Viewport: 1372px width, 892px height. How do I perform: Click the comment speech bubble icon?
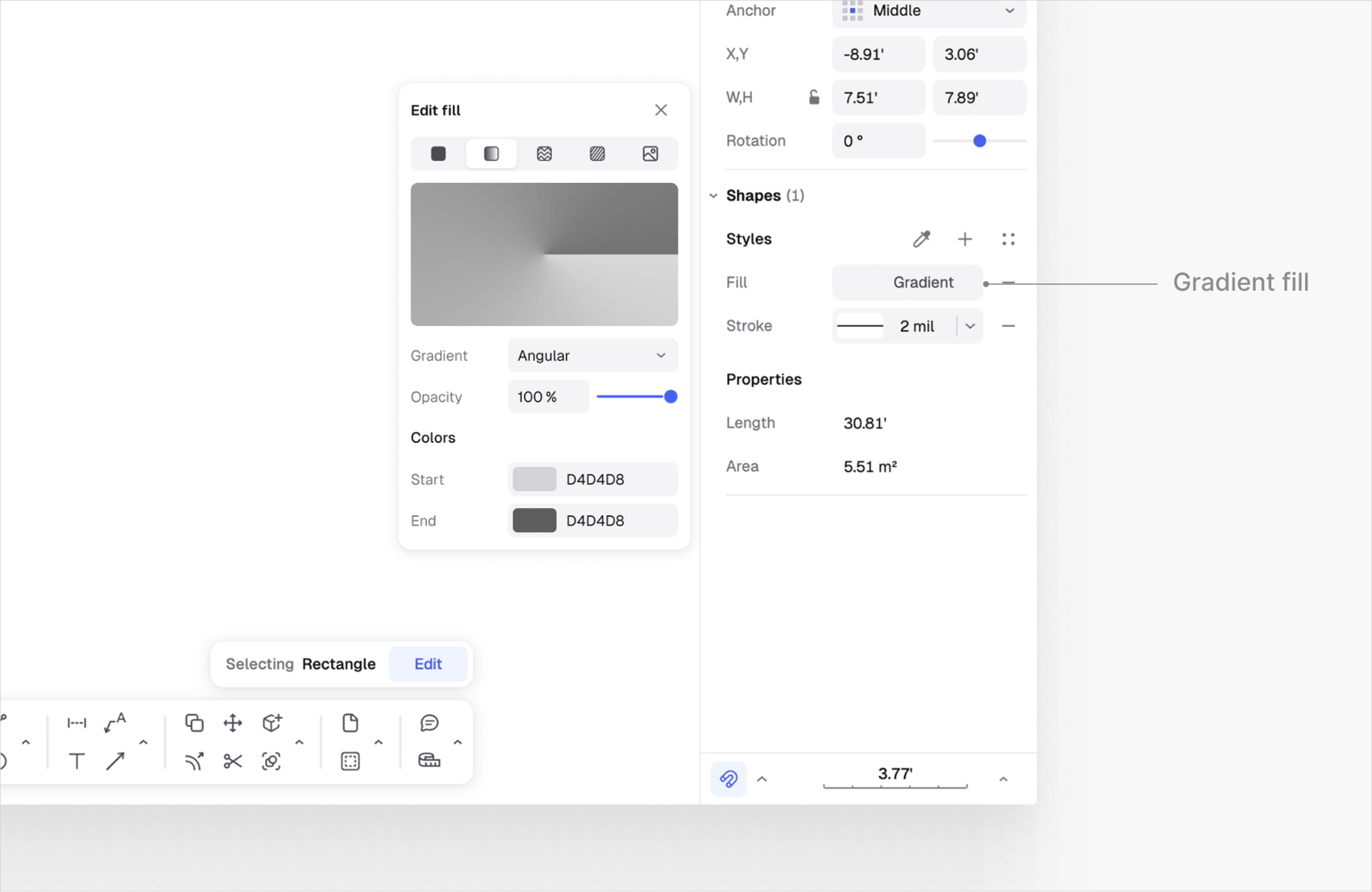coord(429,722)
